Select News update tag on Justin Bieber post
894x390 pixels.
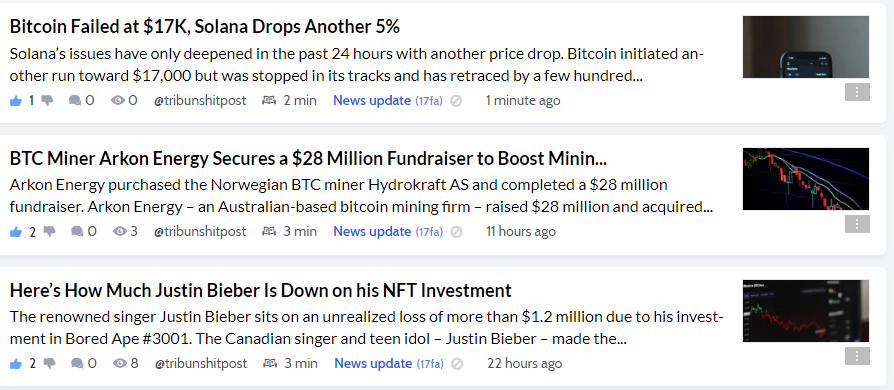coord(373,363)
